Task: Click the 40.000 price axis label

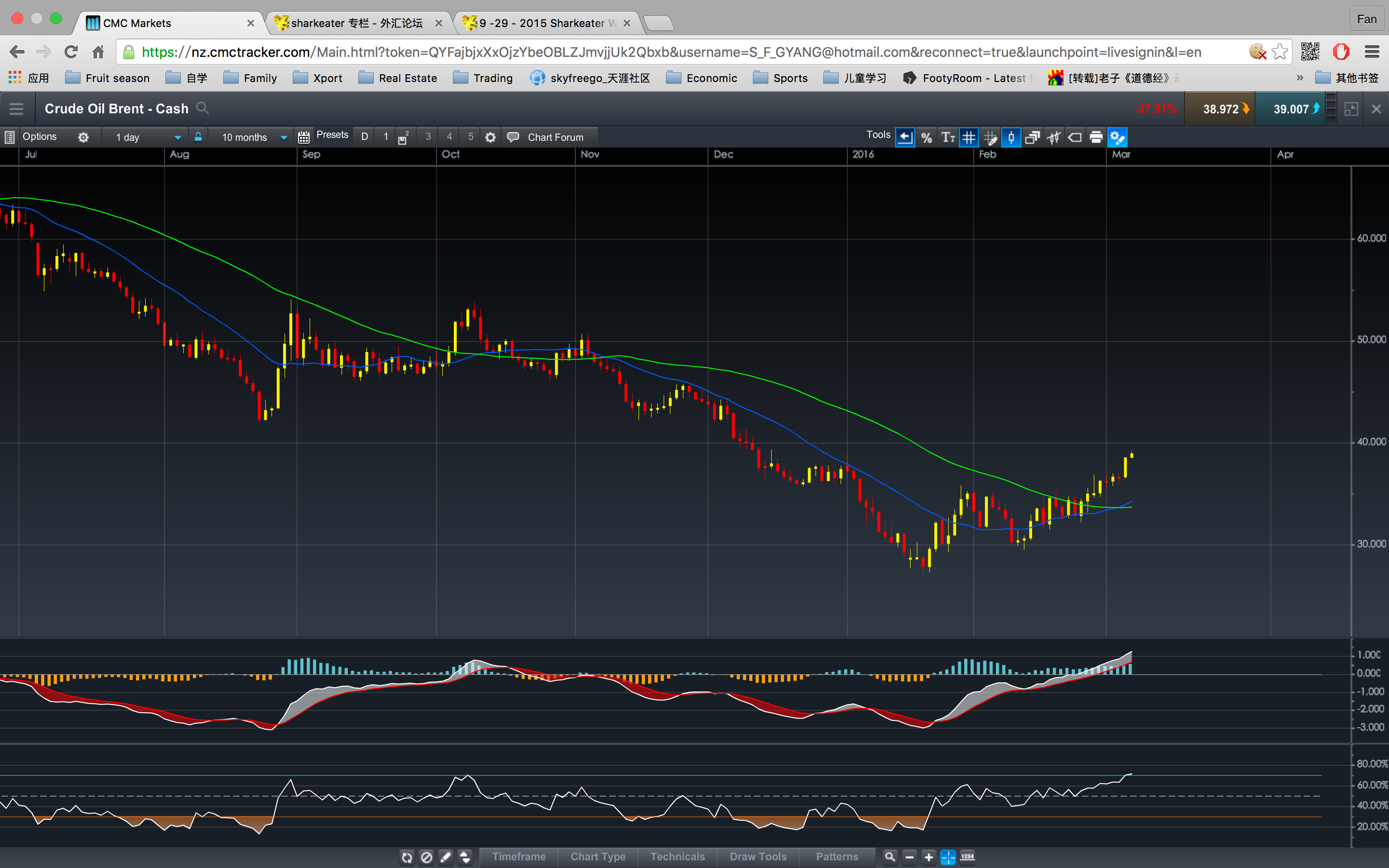Action: point(1371,442)
